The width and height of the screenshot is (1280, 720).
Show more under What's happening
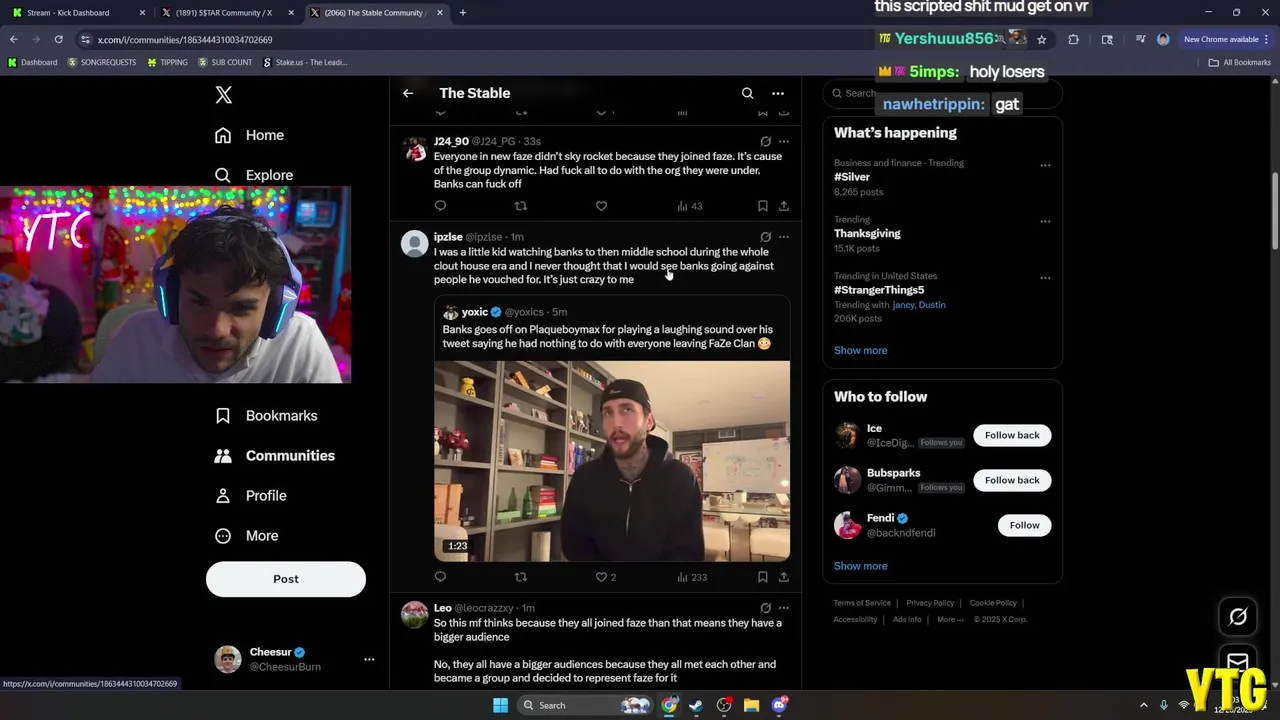click(860, 350)
